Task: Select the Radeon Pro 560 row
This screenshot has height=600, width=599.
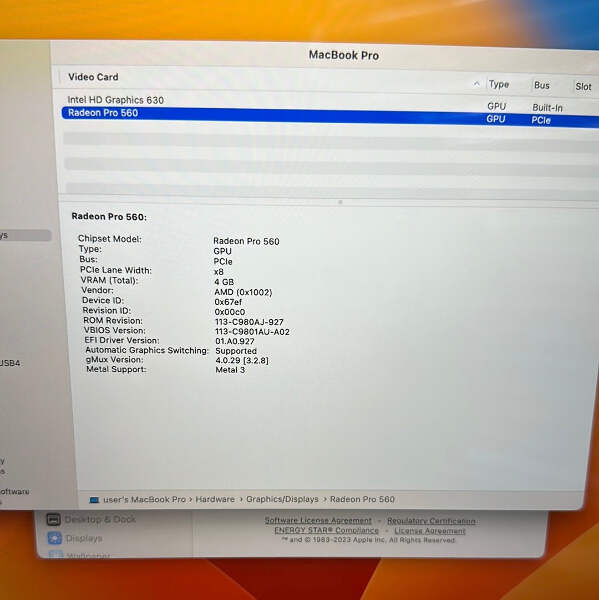Action: [330, 116]
